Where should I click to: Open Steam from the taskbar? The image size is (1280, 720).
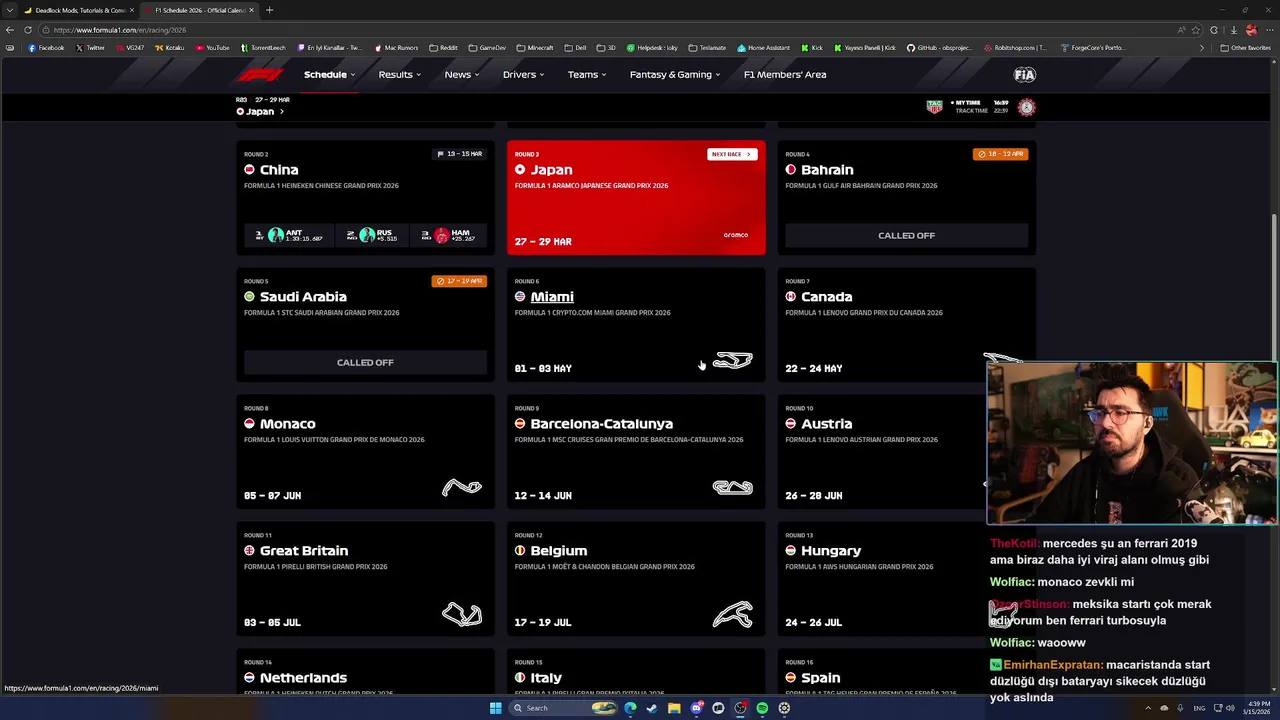click(x=652, y=708)
